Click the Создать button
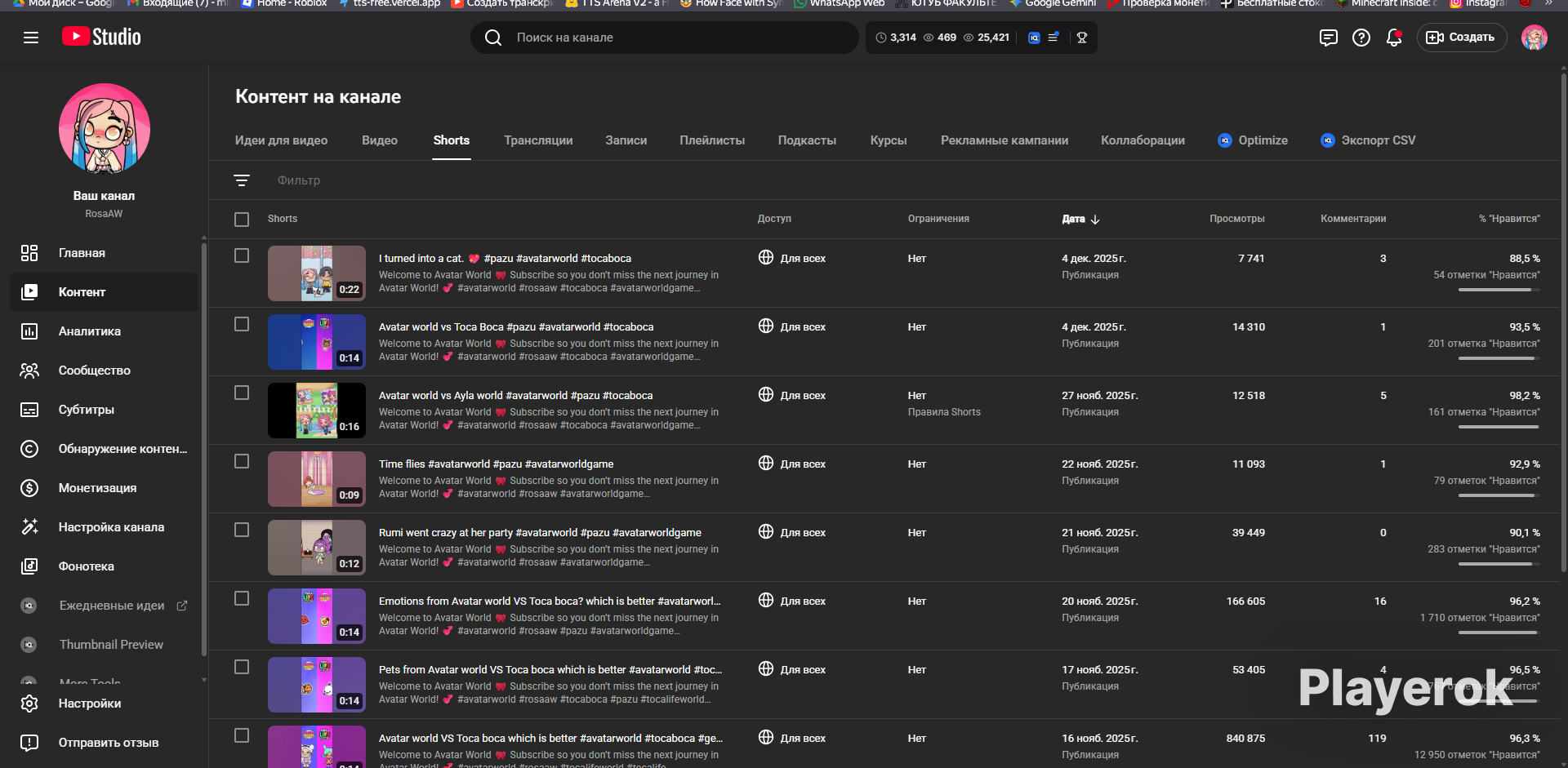Viewport: 1568px width, 768px height. (1461, 38)
